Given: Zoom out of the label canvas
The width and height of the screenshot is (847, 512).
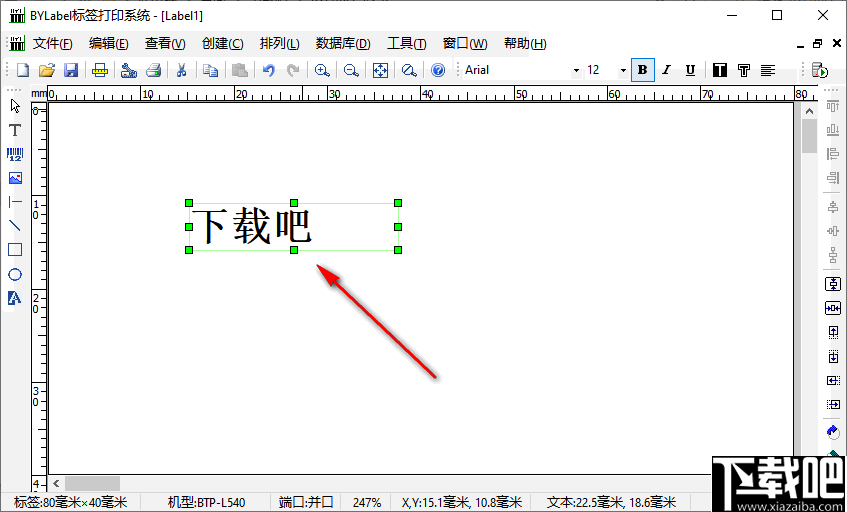Looking at the screenshot, I should click(352, 70).
